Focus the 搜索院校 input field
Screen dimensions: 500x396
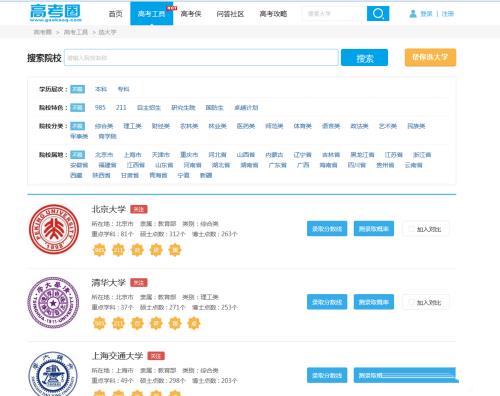[201, 58]
